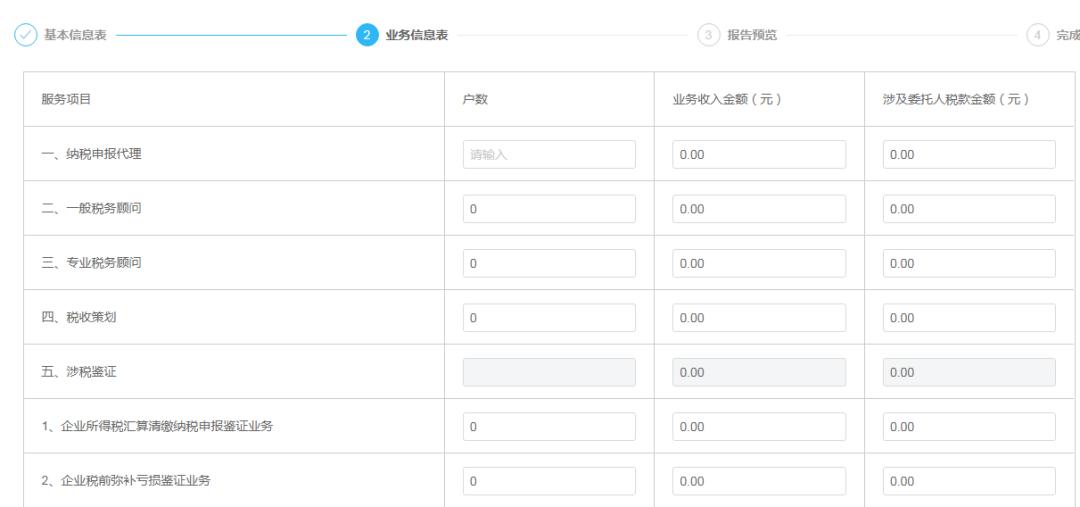Select the 业务信息表 step label
The width and height of the screenshot is (1080, 507).
416,35
